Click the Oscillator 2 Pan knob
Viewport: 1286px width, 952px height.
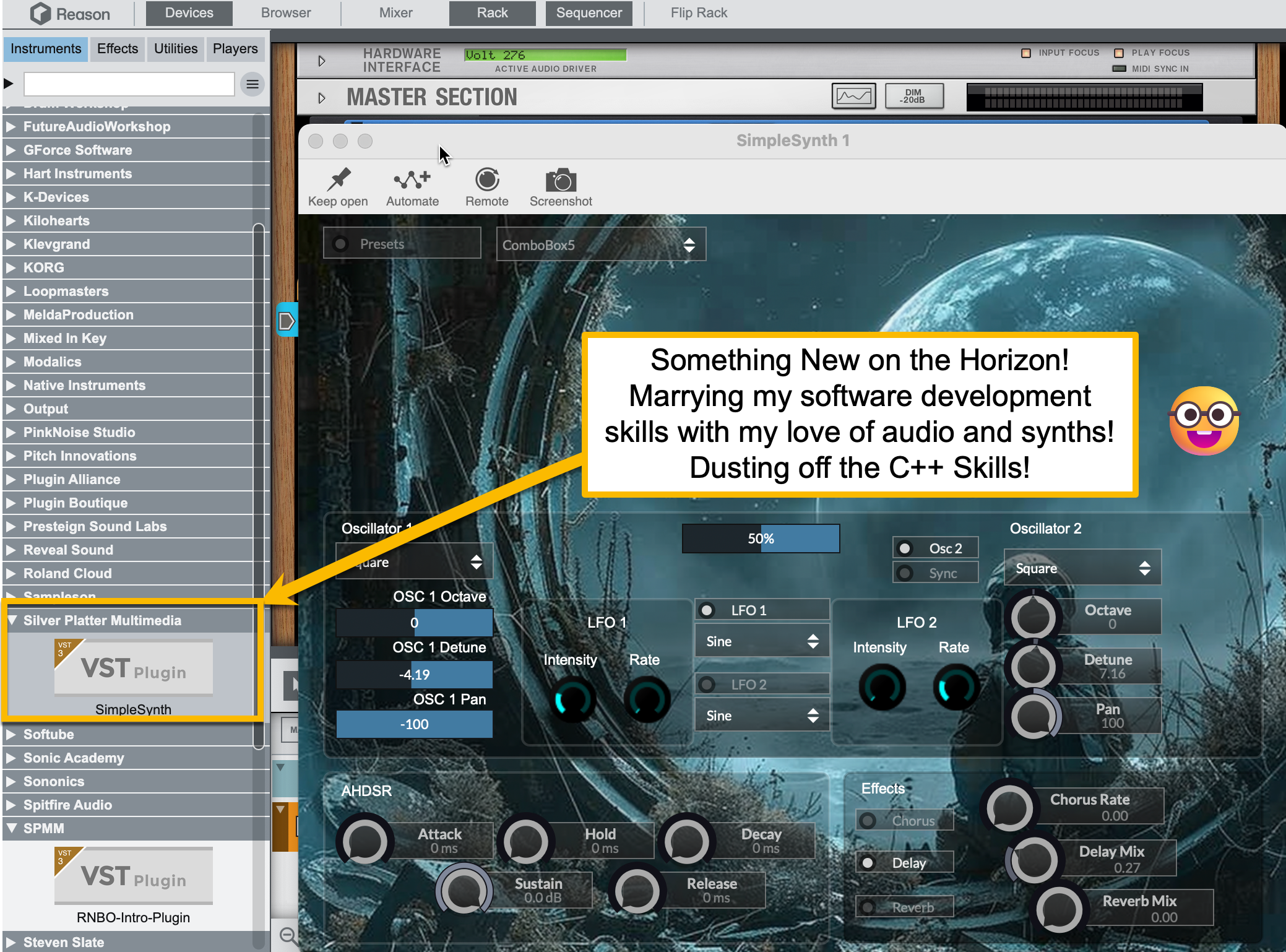(1033, 716)
